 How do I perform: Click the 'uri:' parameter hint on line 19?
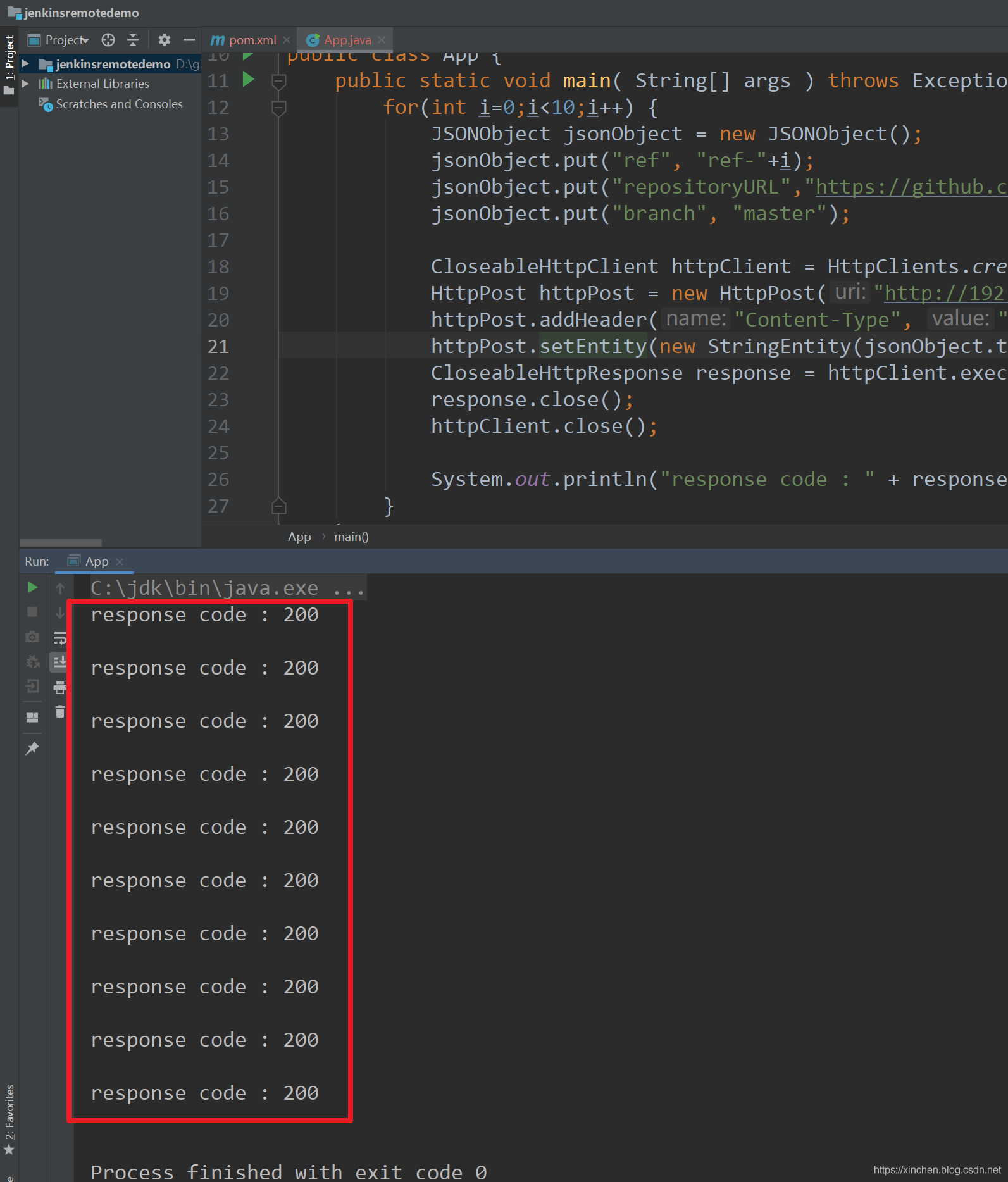pyautogui.click(x=850, y=292)
